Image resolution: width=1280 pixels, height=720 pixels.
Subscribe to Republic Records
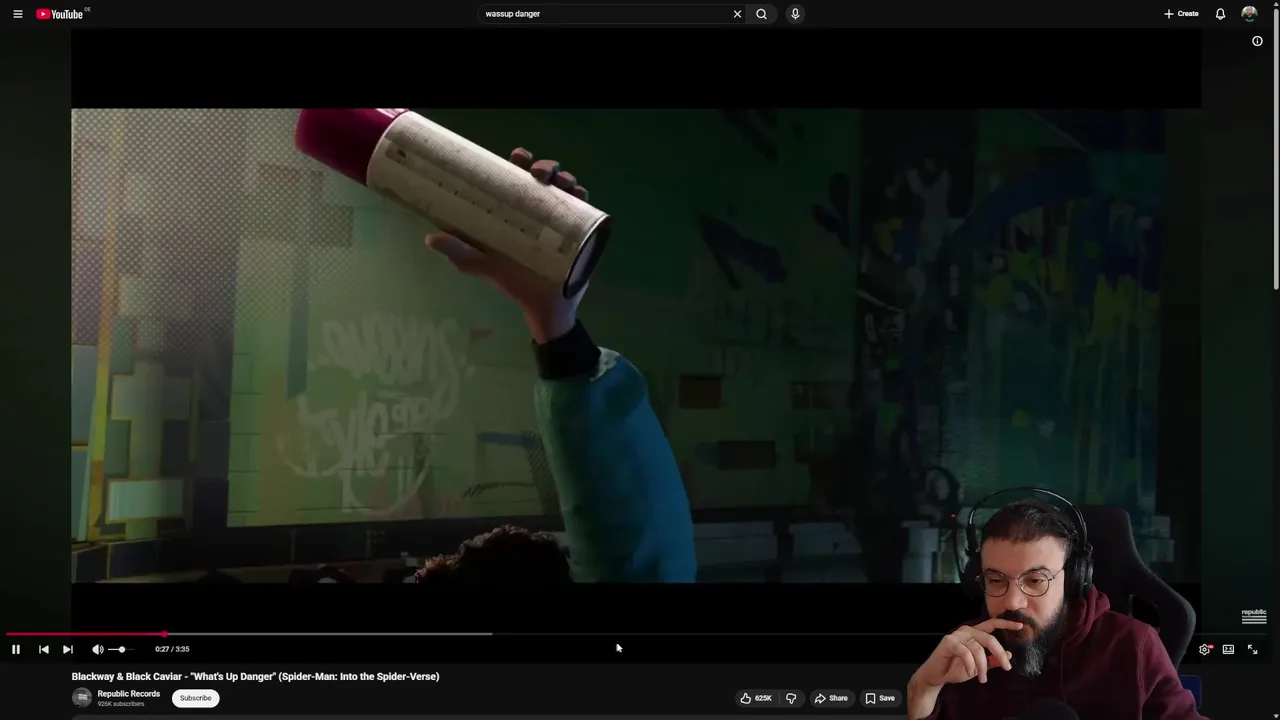[x=195, y=698]
